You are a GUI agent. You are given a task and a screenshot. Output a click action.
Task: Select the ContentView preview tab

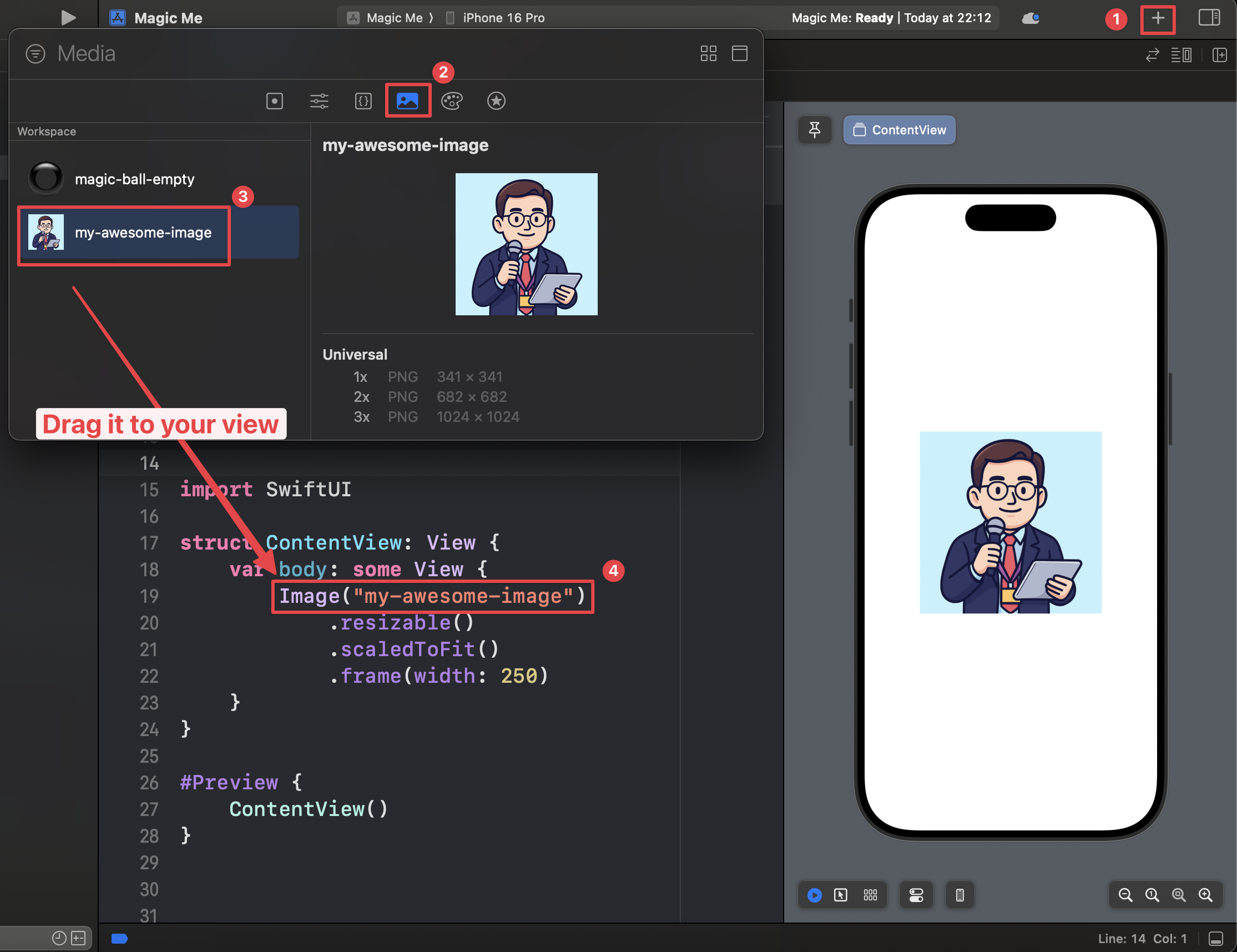(899, 130)
